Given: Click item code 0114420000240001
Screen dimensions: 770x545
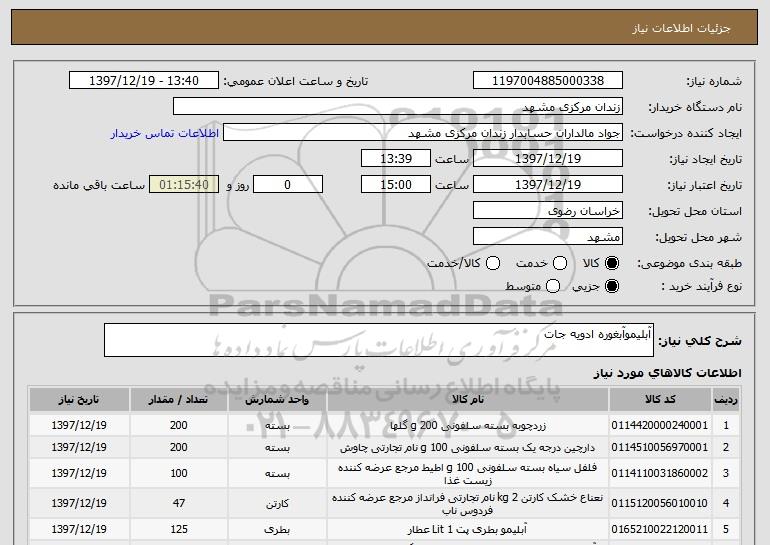Looking at the screenshot, I should [660, 425].
